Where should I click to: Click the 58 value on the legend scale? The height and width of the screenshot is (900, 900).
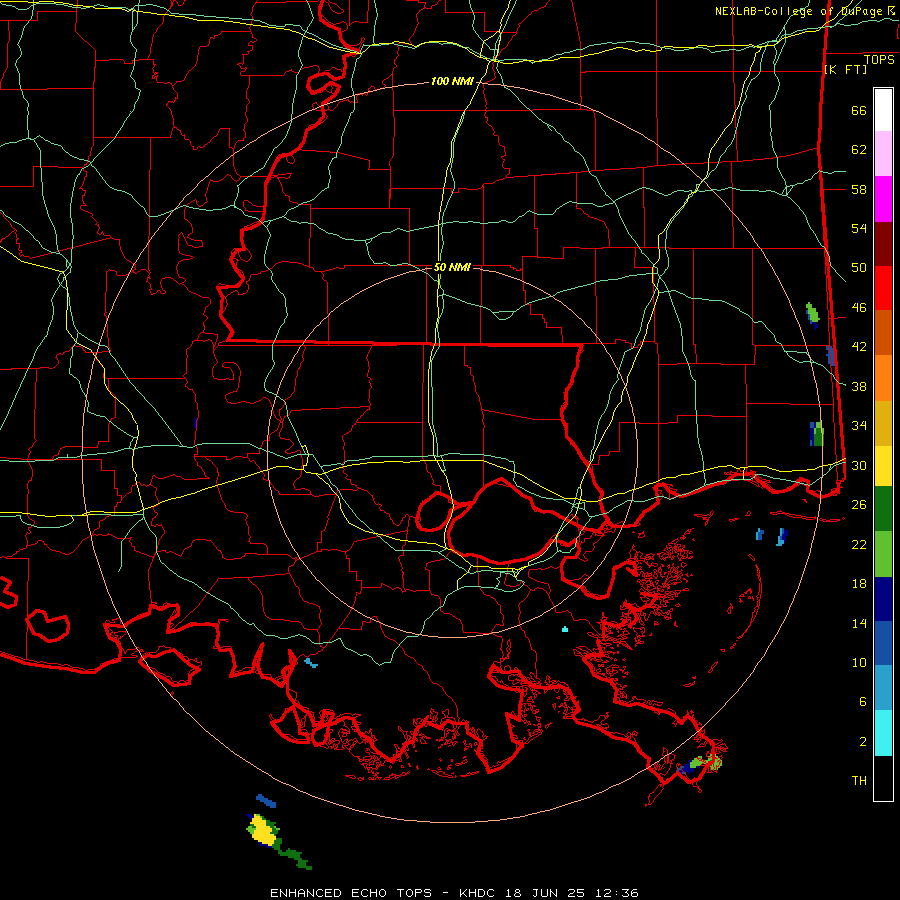[859, 189]
